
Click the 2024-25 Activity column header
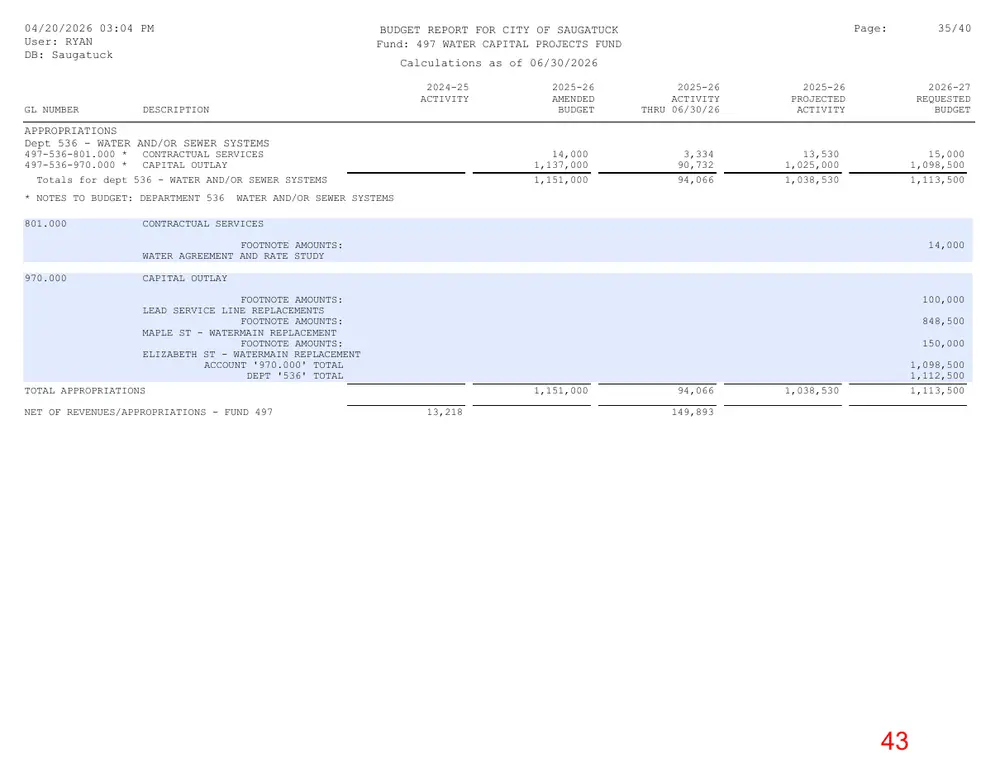pyautogui.click(x=445, y=93)
